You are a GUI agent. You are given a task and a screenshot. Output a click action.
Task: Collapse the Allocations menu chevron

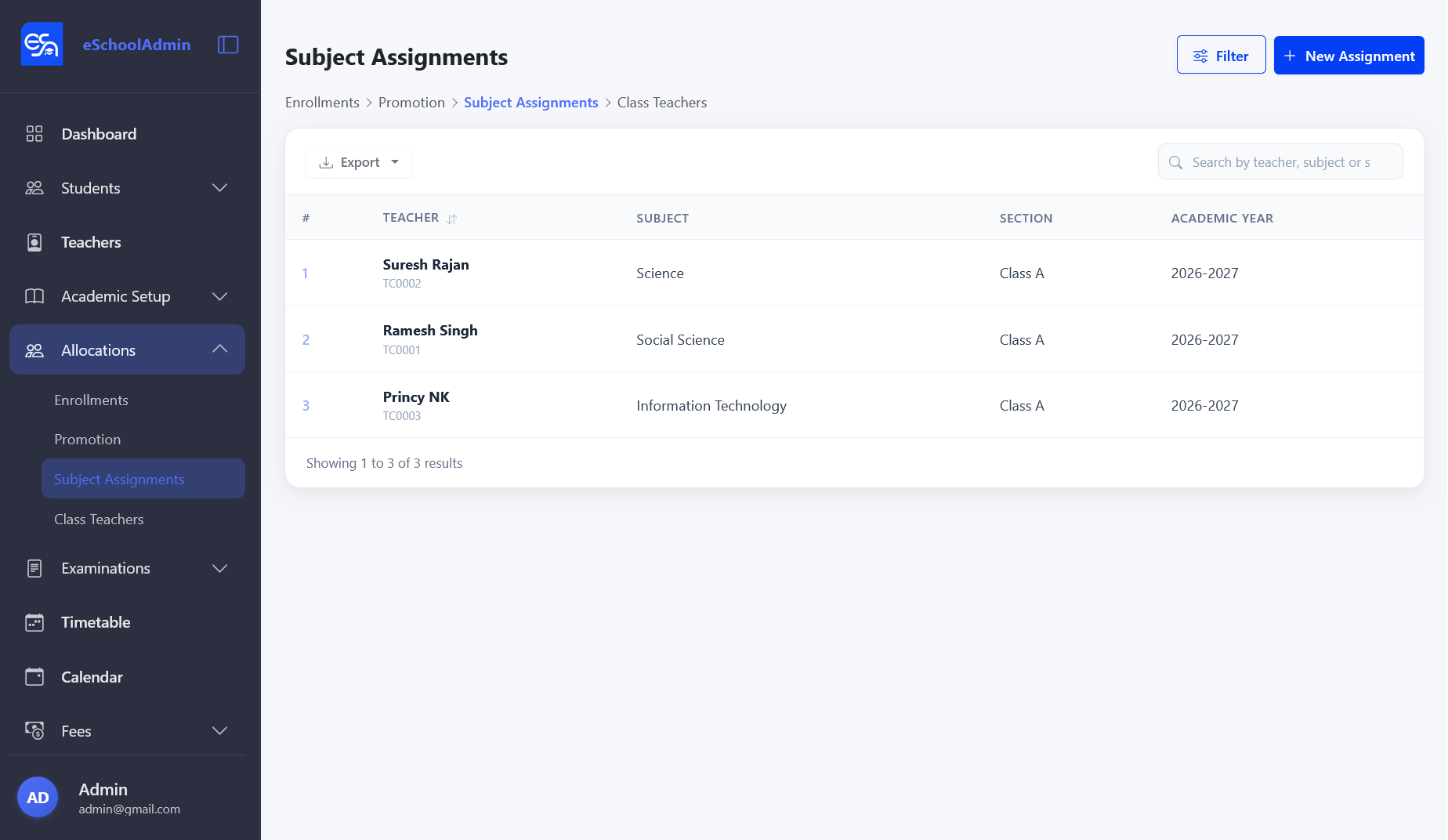[x=220, y=349]
